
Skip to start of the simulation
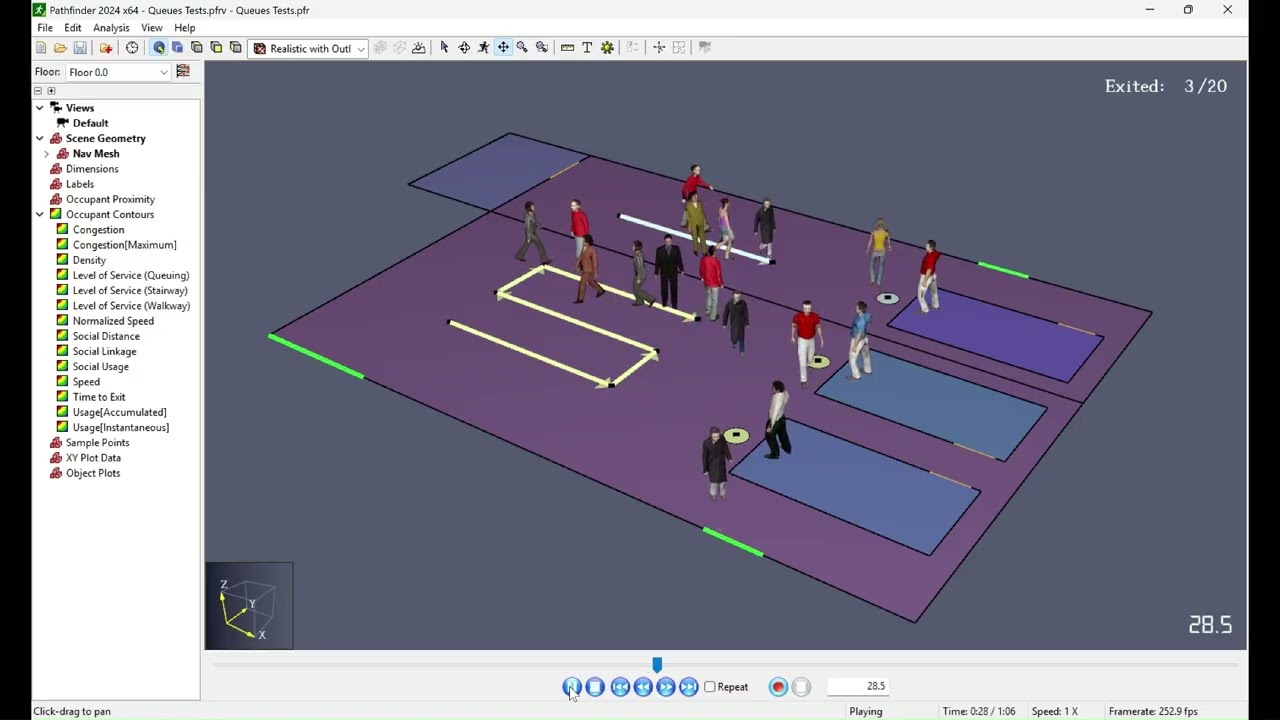pos(620,687)
